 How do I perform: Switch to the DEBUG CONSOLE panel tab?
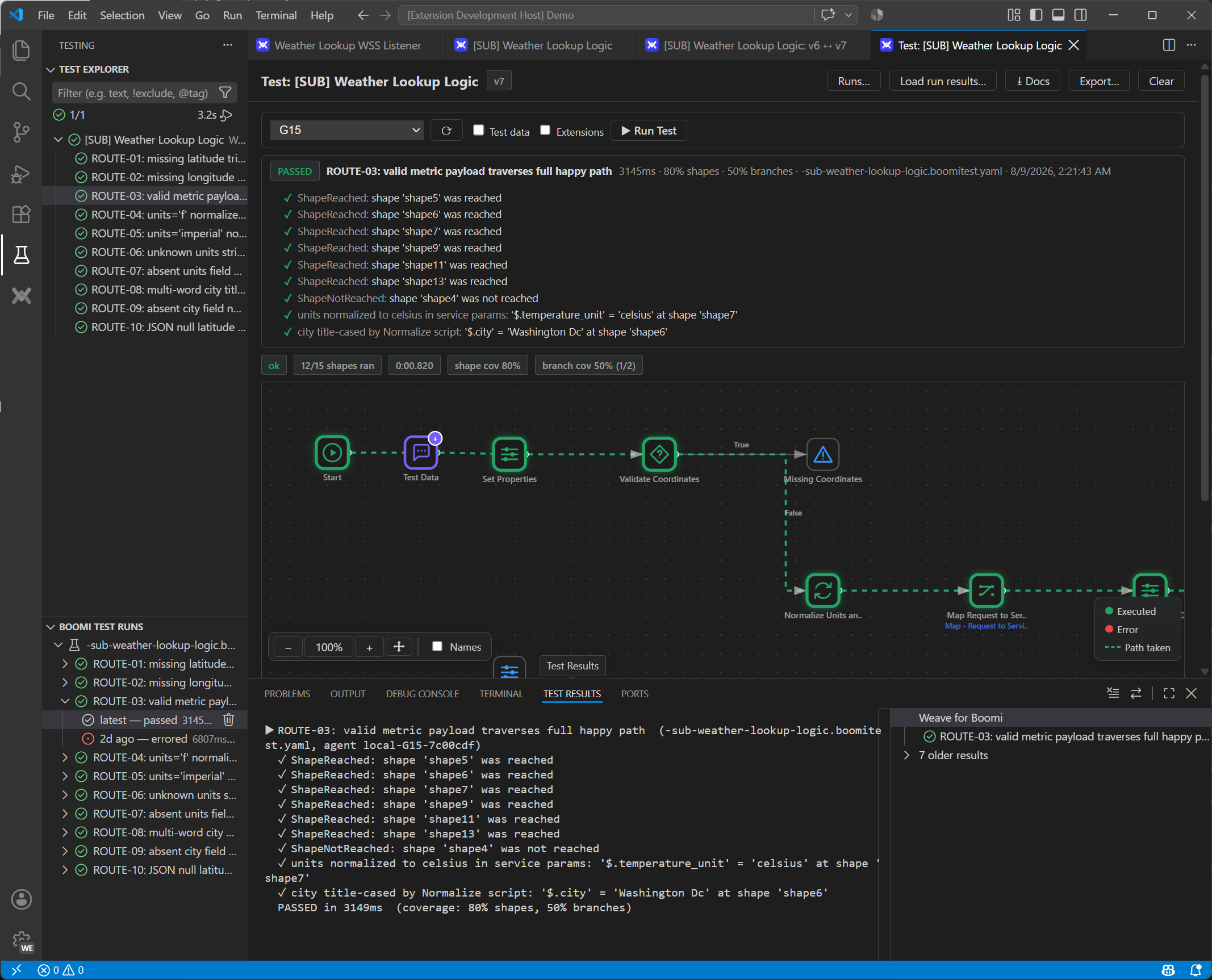[422, 694]
